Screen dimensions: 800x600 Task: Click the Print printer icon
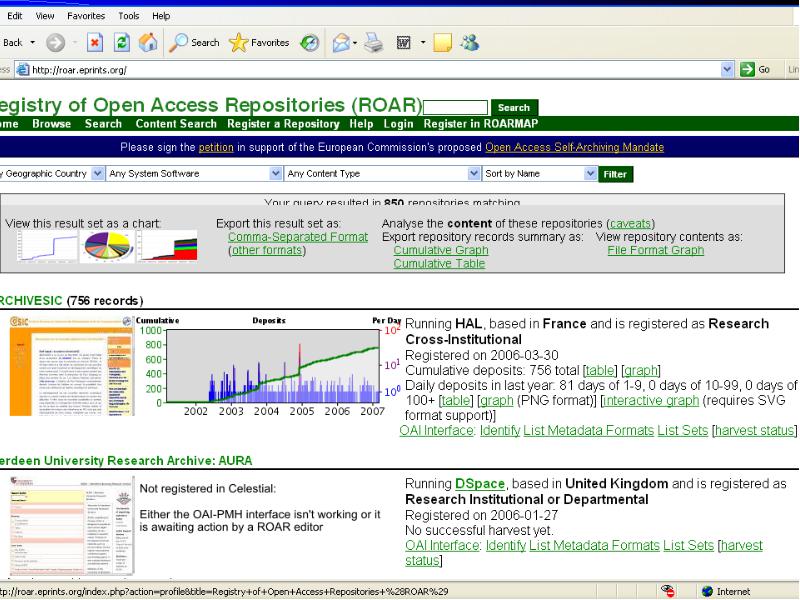pyautogui.click(x=373, y=43)
